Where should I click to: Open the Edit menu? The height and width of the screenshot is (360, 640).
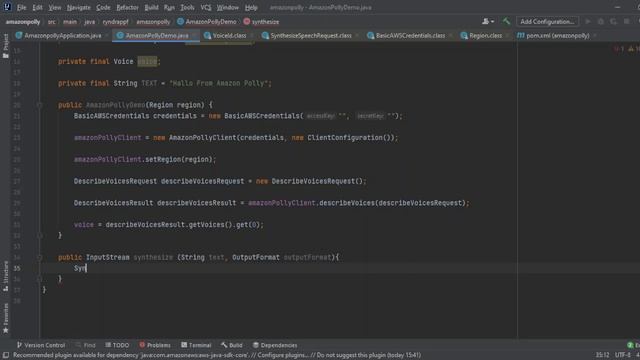37,7
